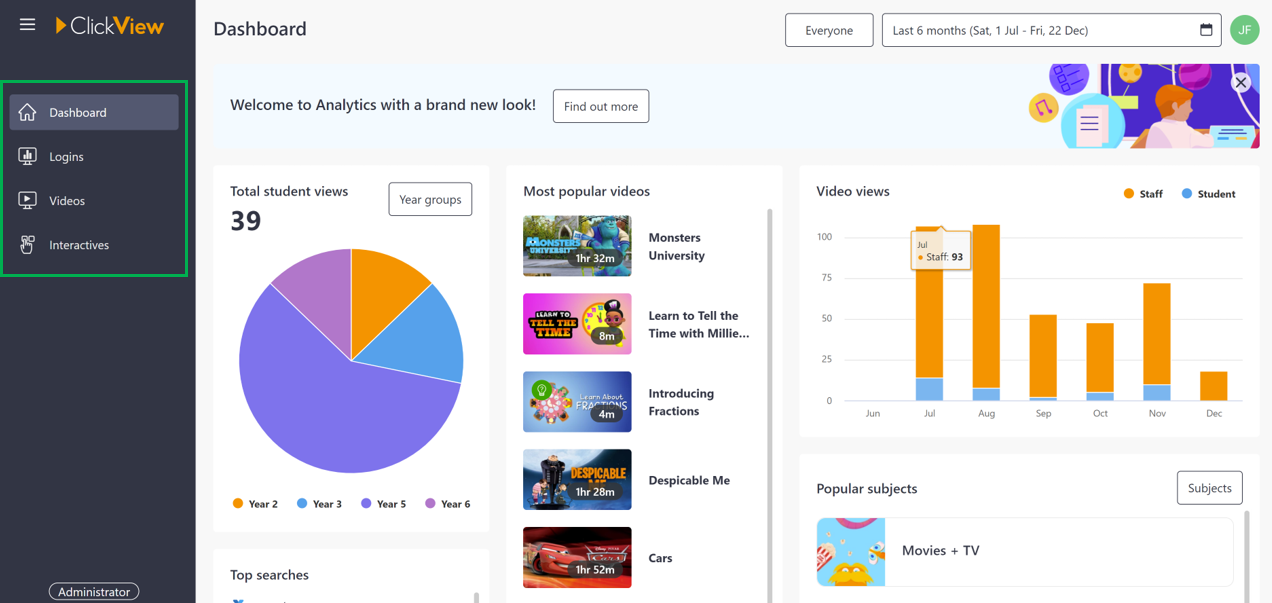Open the Monsters University thumbnail
Image resolution: width=1272 pixels, height=603 pixels.
[577, 246]
